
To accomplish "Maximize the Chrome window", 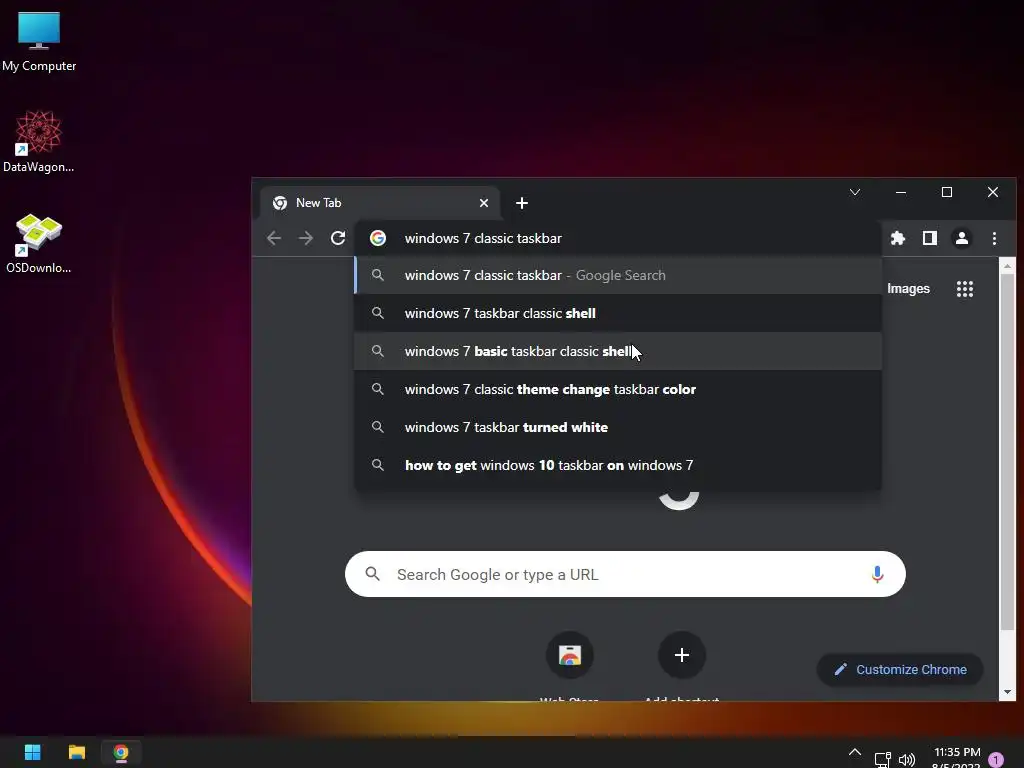I will pos(946,192).
